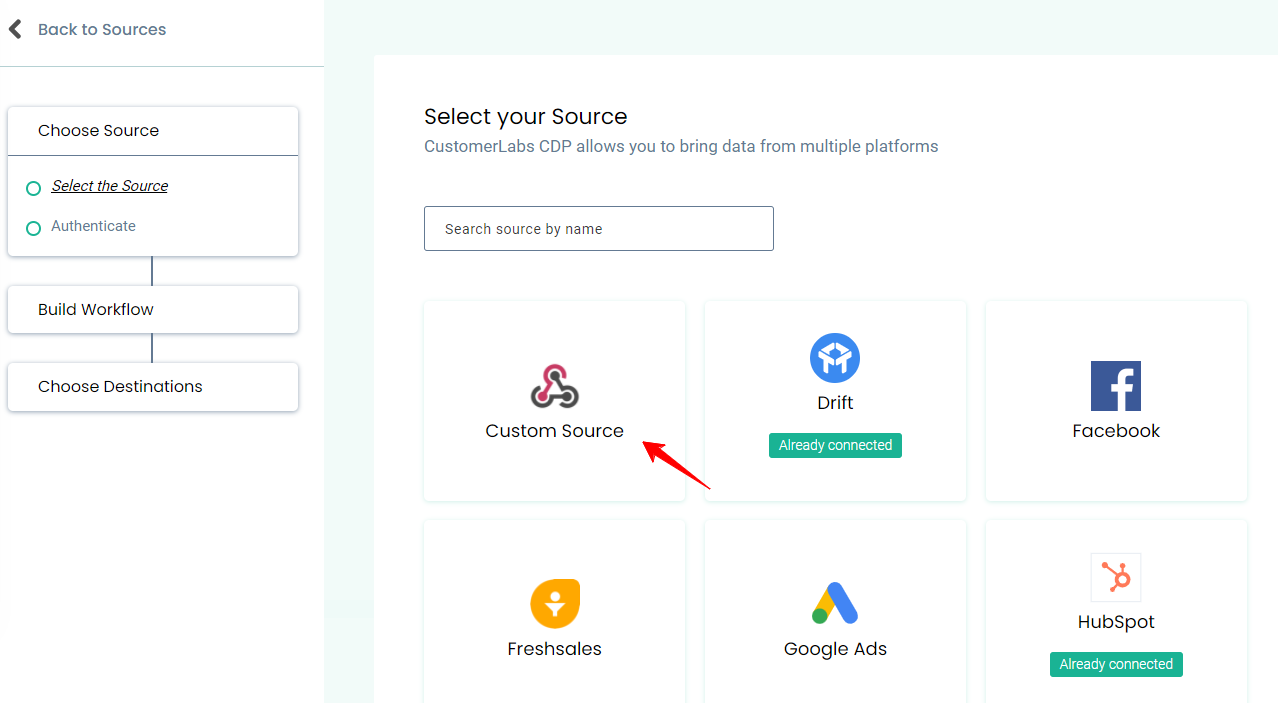Click the Authenticate step radio circle
Screen dimensions: 1278x703
click(x=33, y=228)
